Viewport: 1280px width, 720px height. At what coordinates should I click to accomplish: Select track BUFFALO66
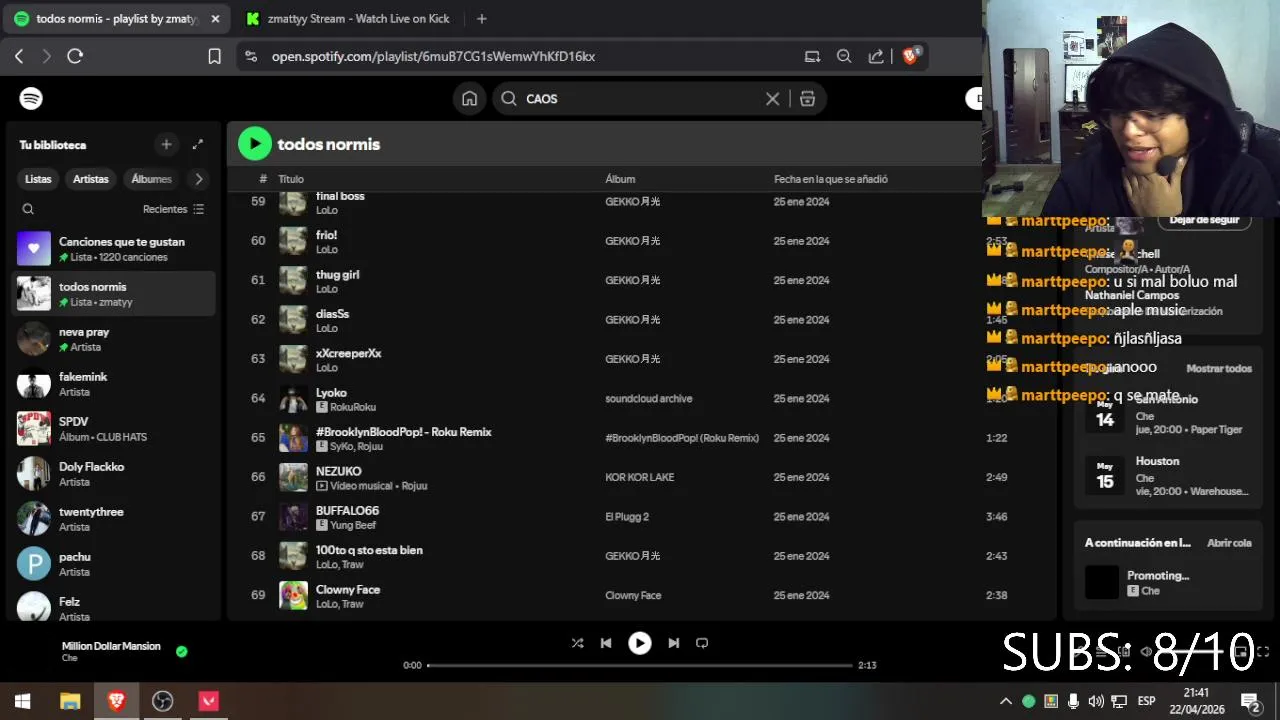point(347,511)
